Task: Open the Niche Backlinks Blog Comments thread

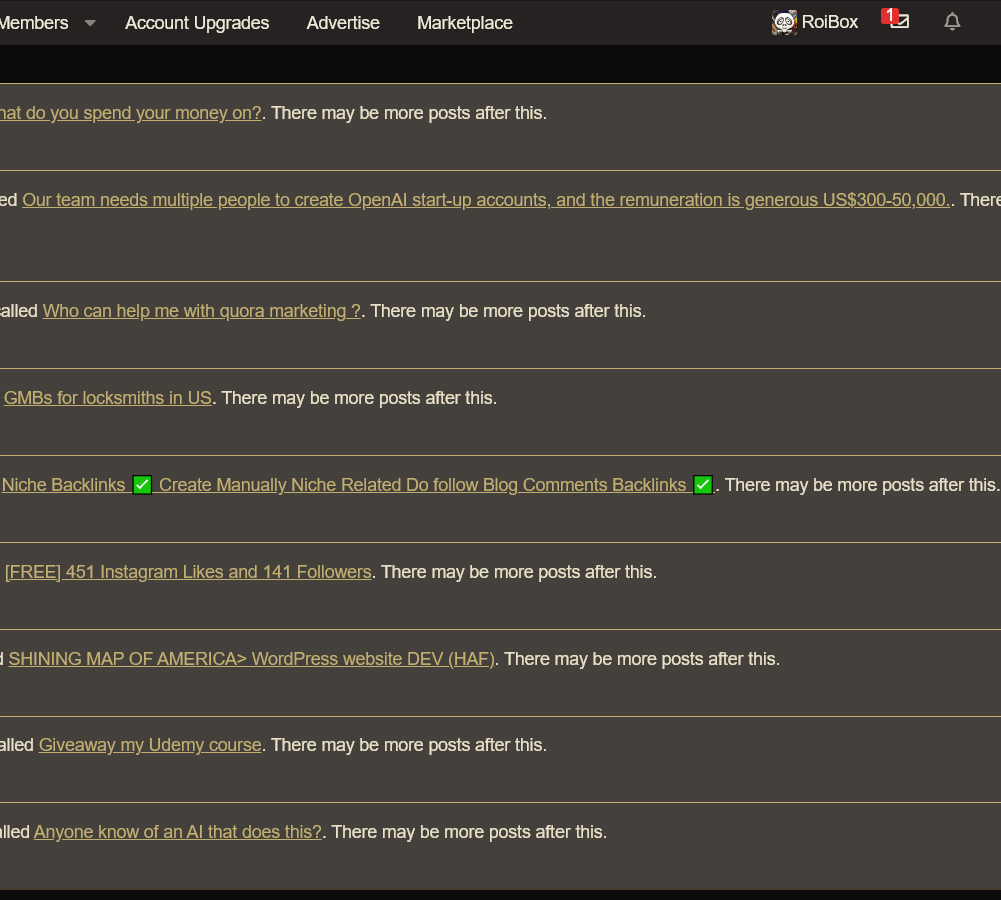Action: click(358, 485)
